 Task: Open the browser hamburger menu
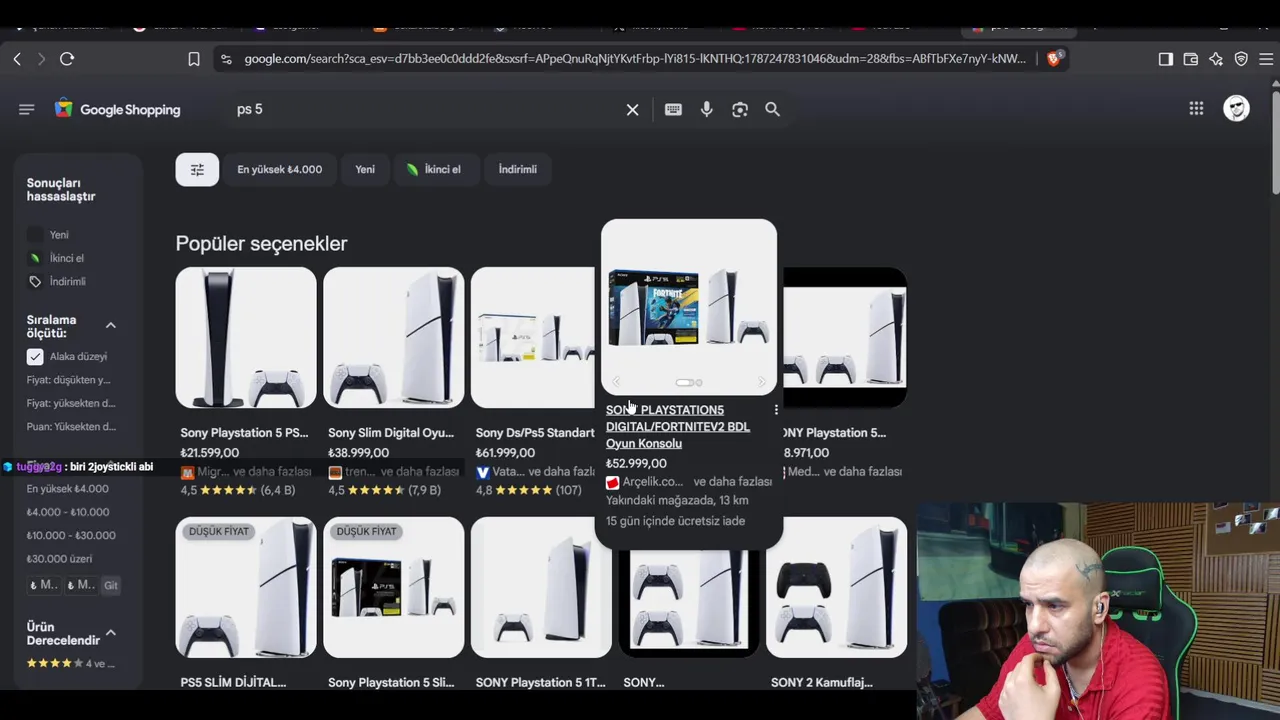click(x=1266, y=59)
